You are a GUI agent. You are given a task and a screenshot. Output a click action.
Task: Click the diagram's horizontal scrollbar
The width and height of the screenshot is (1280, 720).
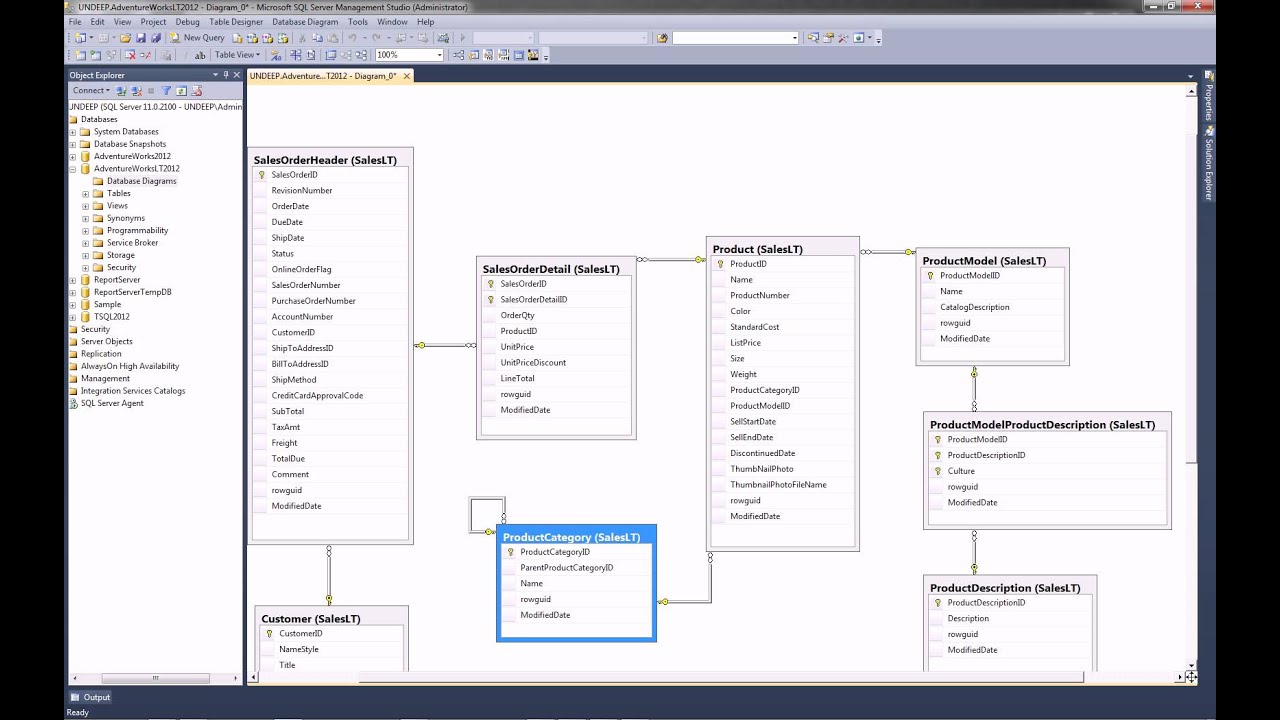[x=720, y=677]
